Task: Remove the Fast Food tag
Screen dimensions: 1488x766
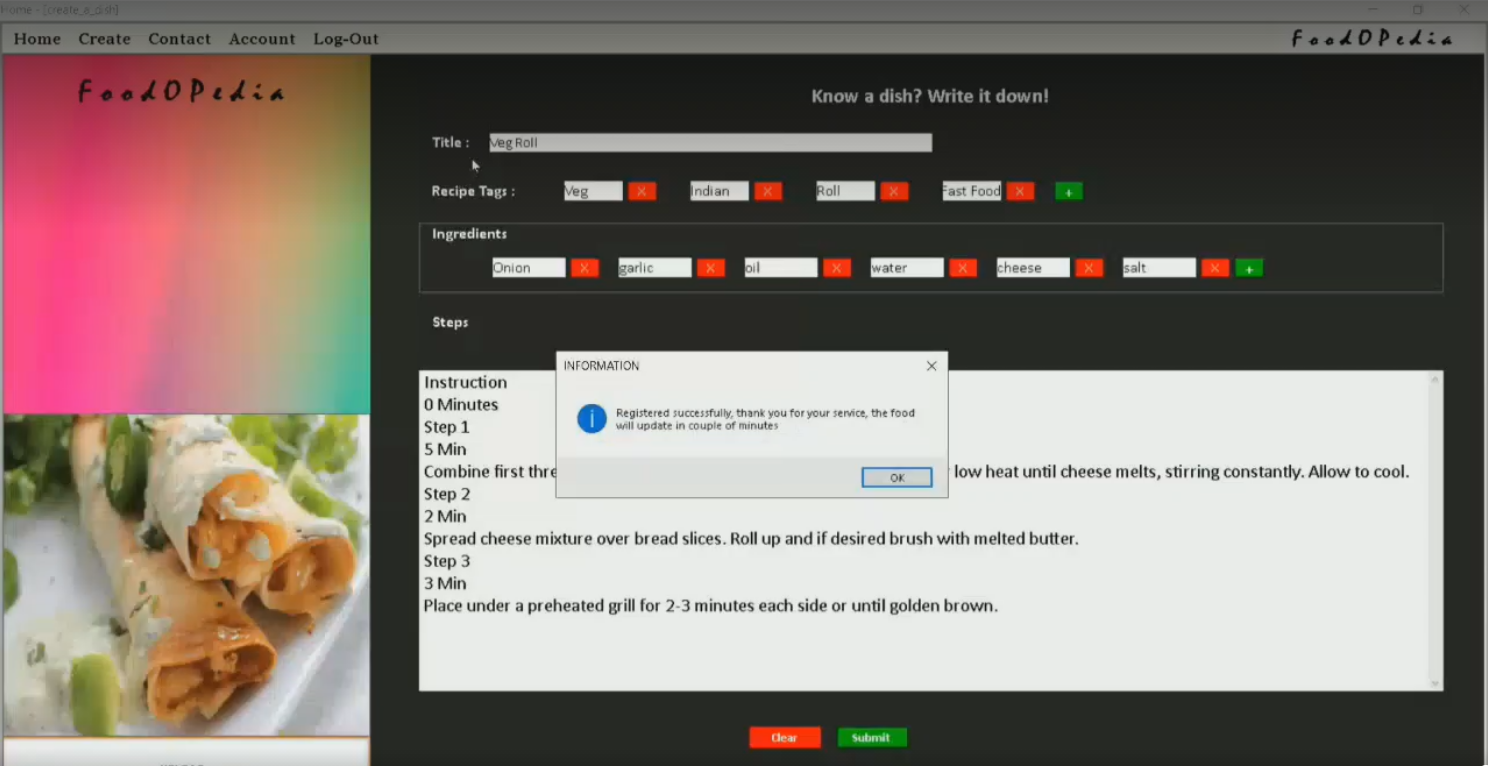Action: point(1020,191)
